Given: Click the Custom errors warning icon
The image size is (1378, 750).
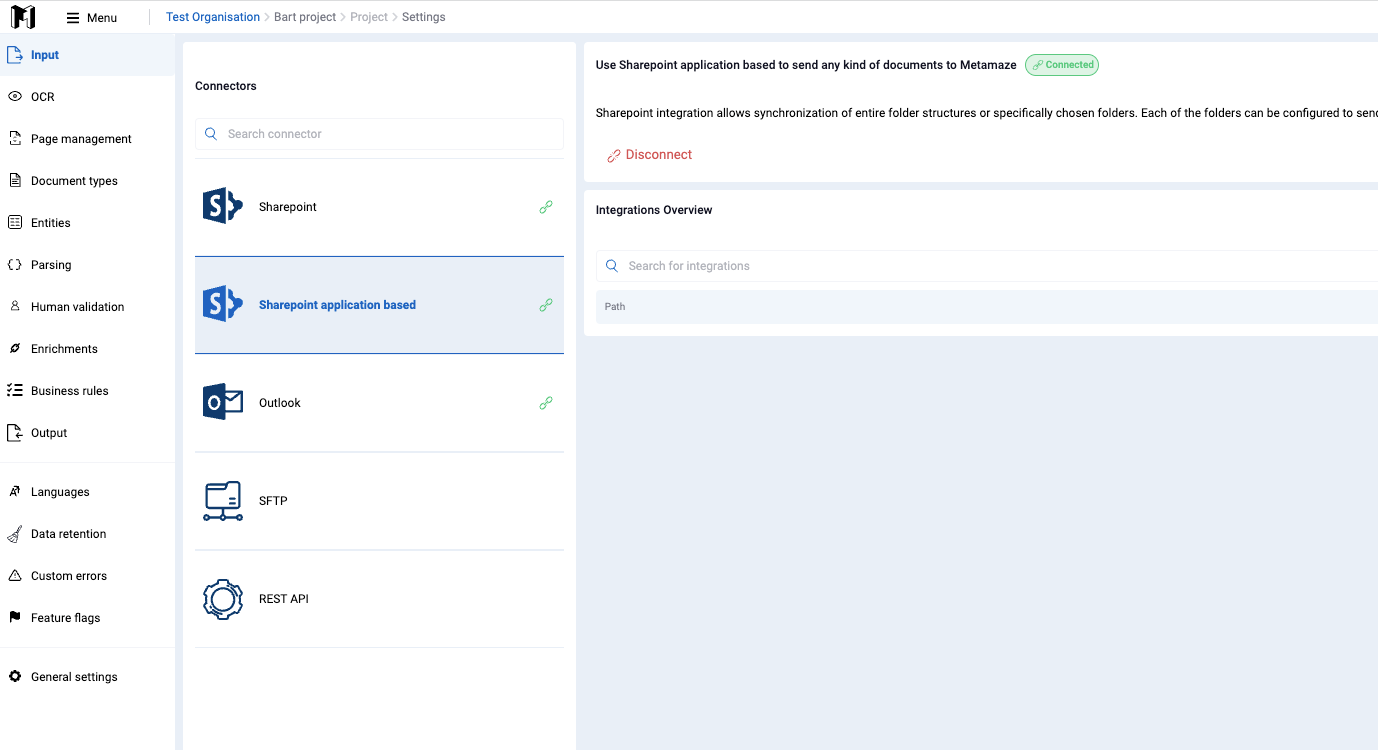Looking at the screenshot, I should [15, 576].
